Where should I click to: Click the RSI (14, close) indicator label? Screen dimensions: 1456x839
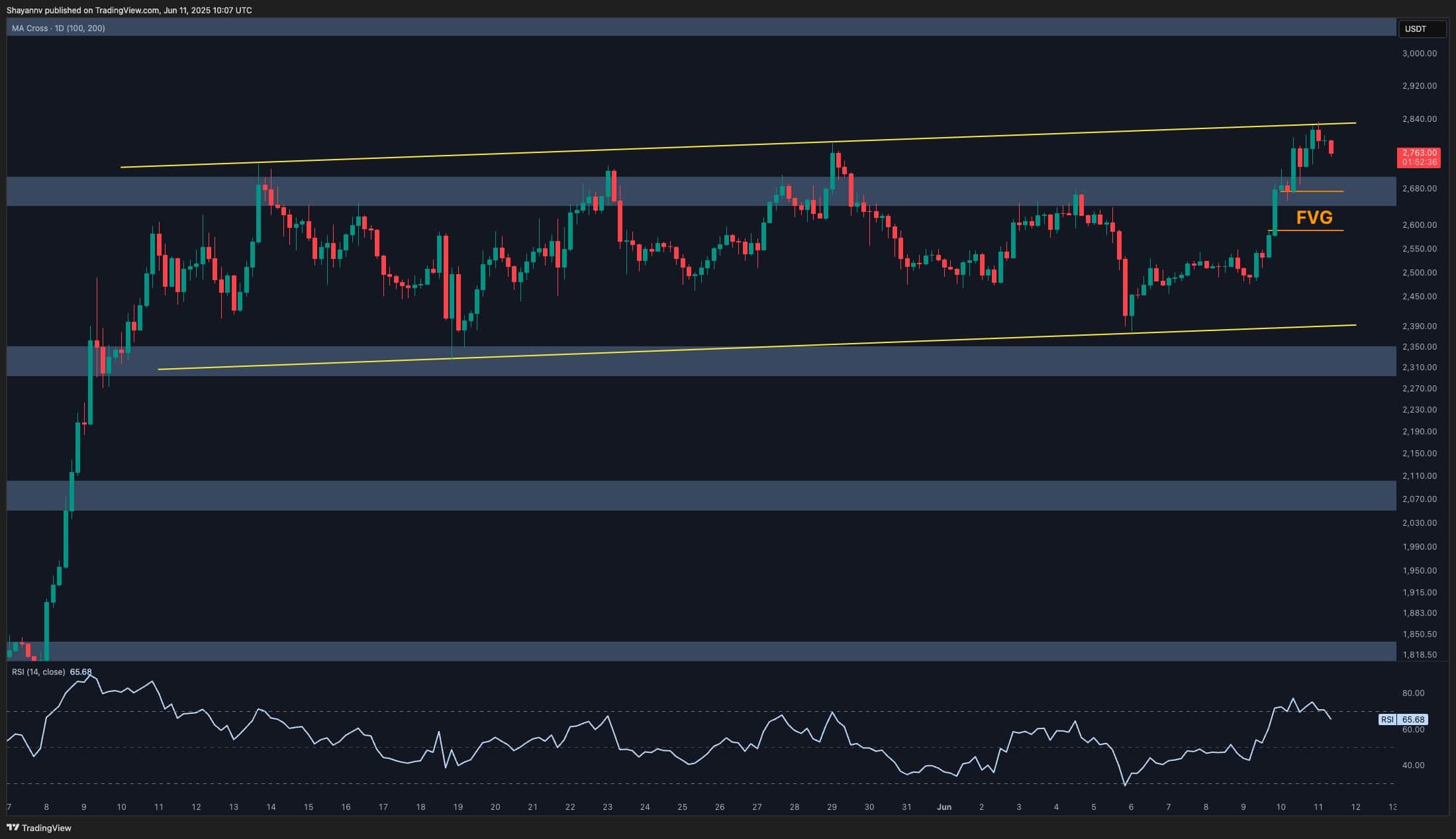point(38,671)
